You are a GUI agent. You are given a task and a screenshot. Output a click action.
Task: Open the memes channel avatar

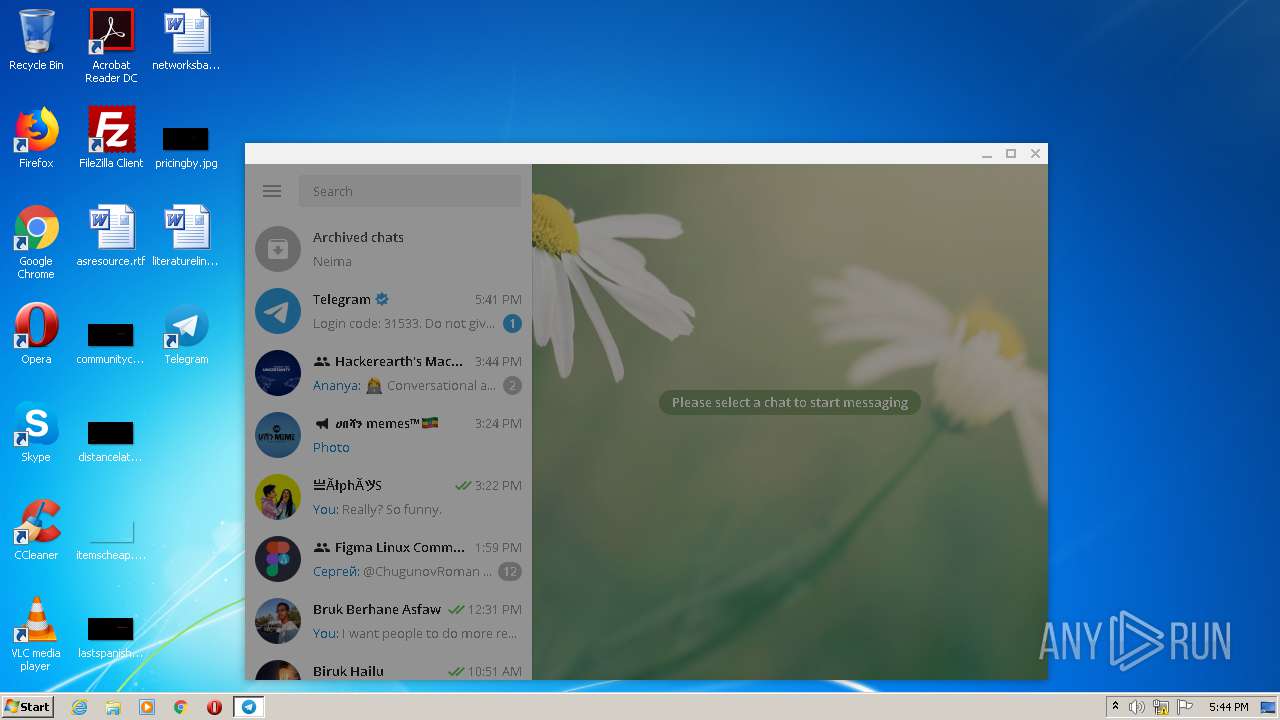tap(278, 435)
